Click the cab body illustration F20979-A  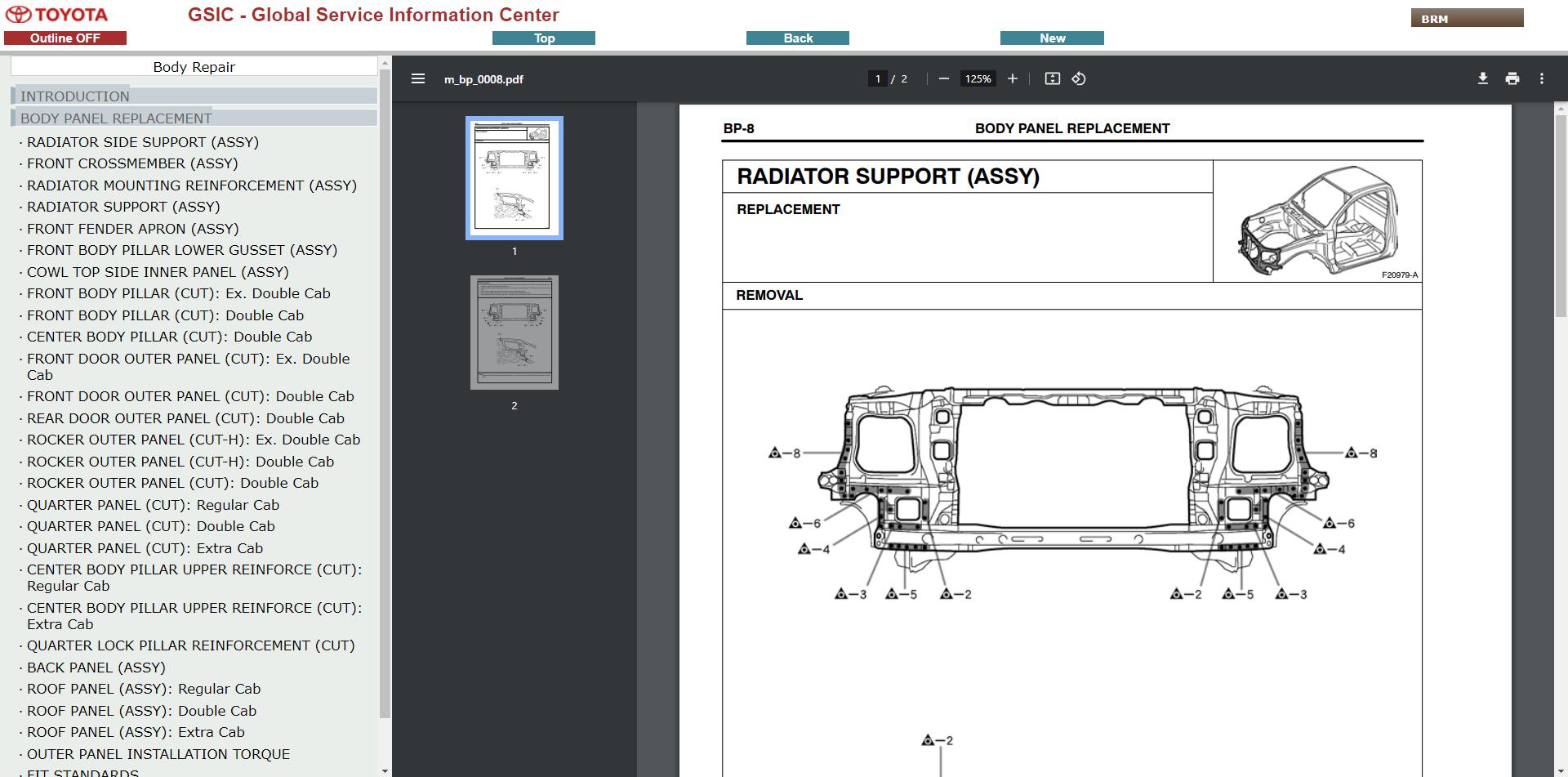point(1317,221)
